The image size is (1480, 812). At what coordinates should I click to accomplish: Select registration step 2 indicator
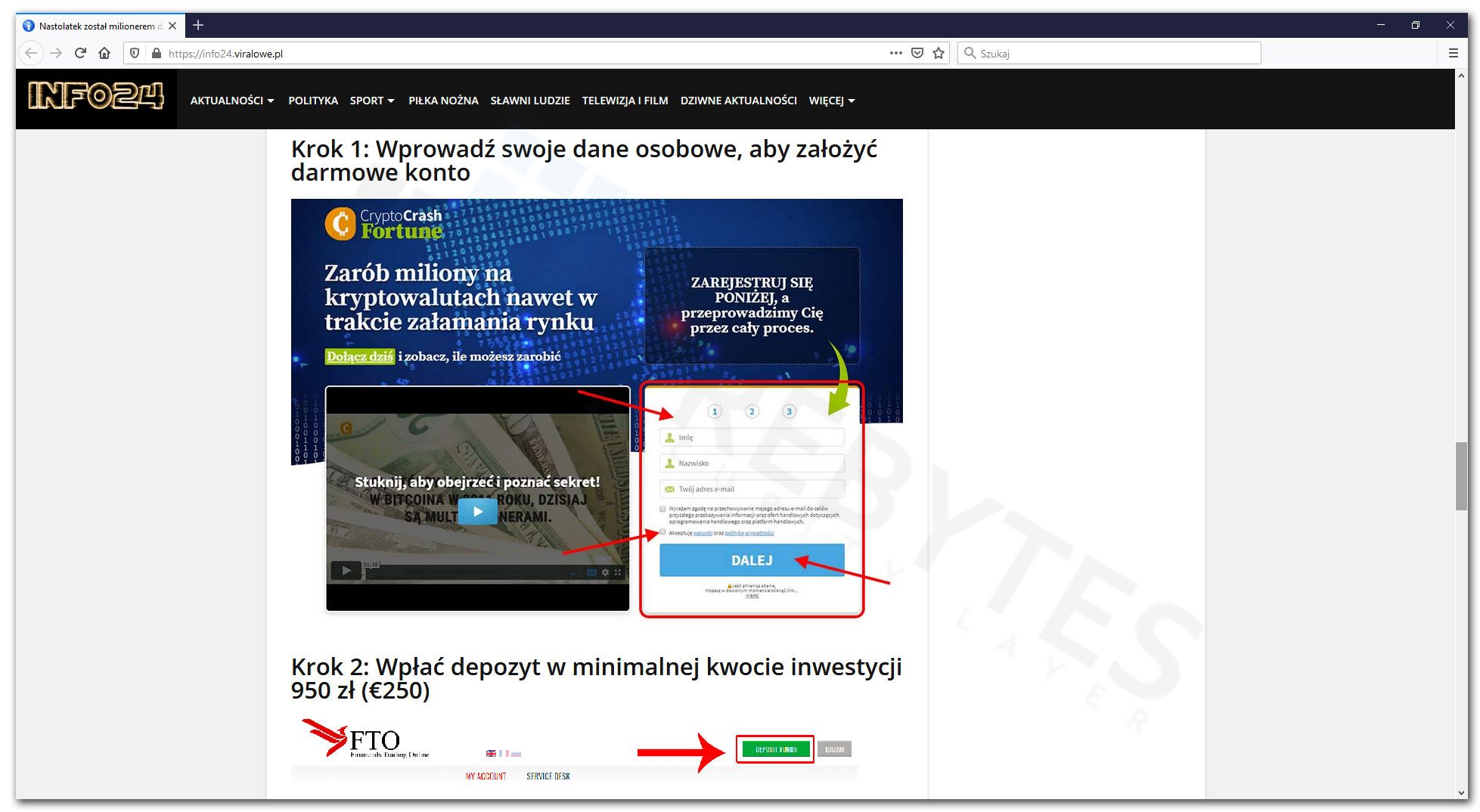(752, 411)
